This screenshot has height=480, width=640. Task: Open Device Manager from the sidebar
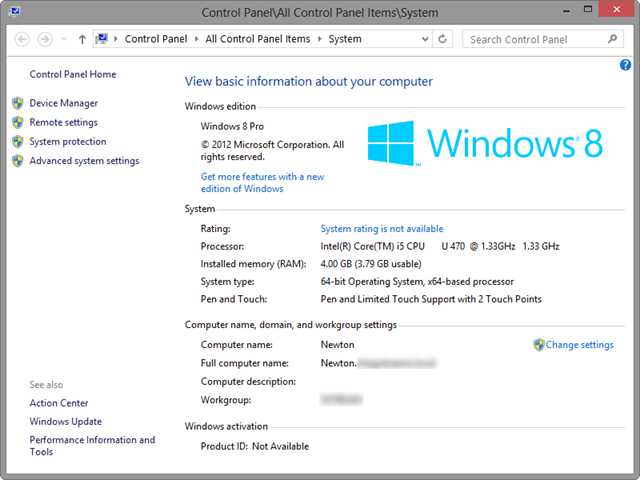(63, 103)
